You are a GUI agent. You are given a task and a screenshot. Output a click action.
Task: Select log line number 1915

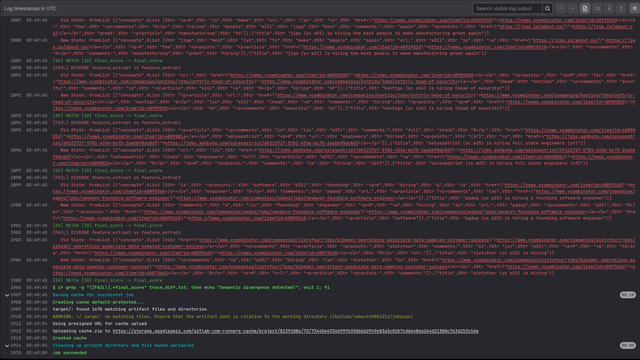pos(16,353)
